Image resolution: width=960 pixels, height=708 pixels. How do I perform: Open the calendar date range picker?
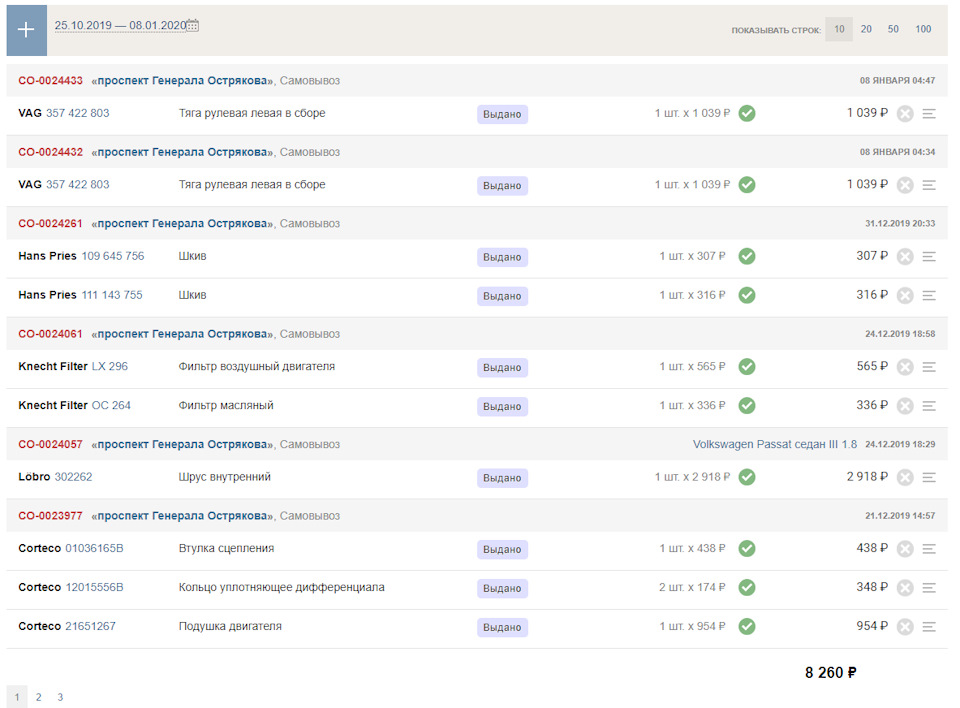point(193,26)
